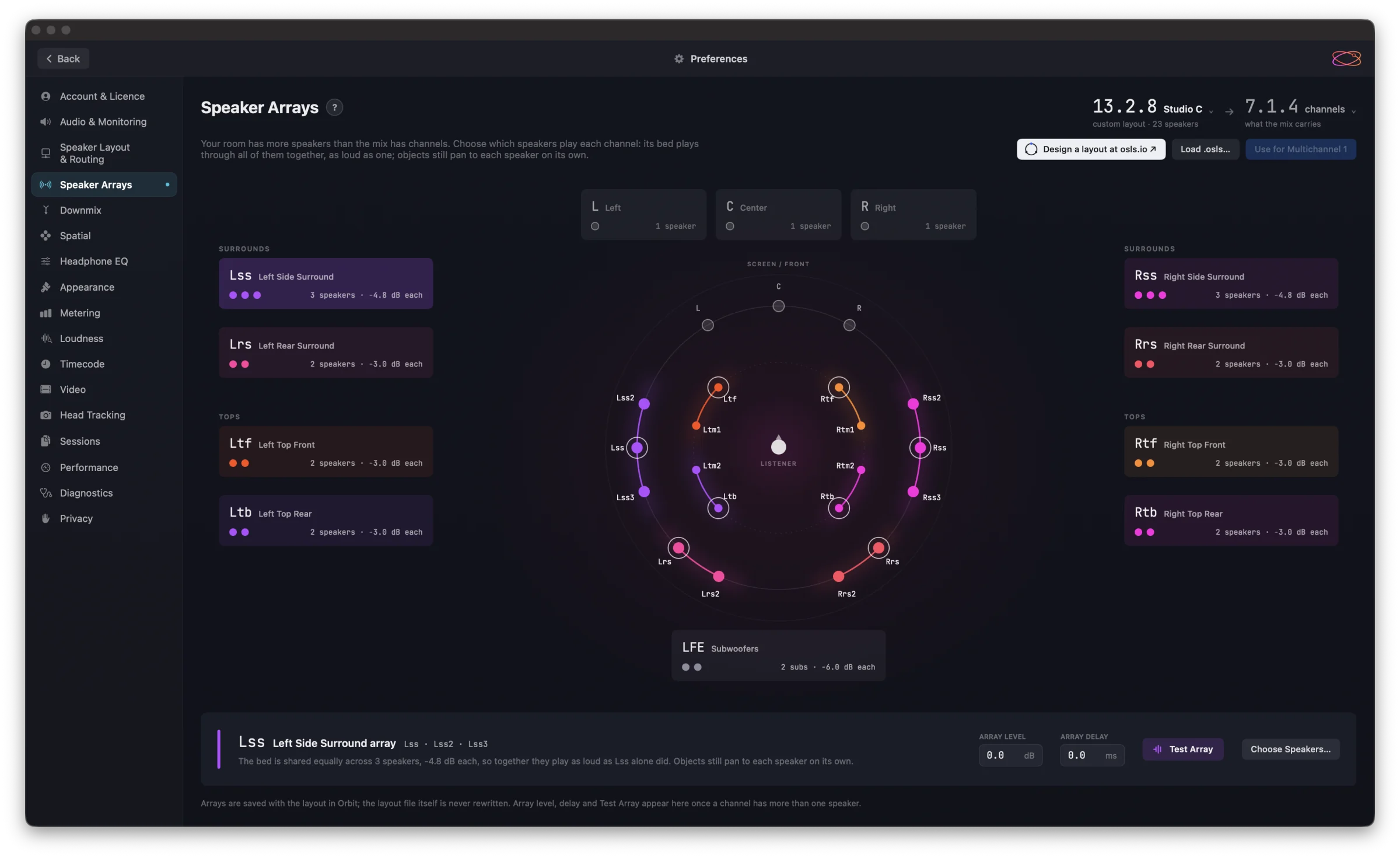Viewport: 1400px width, 858px height.
Task: Edit the Array Delay ms field
Action: pyautogui.click(x=1092, y=756)
